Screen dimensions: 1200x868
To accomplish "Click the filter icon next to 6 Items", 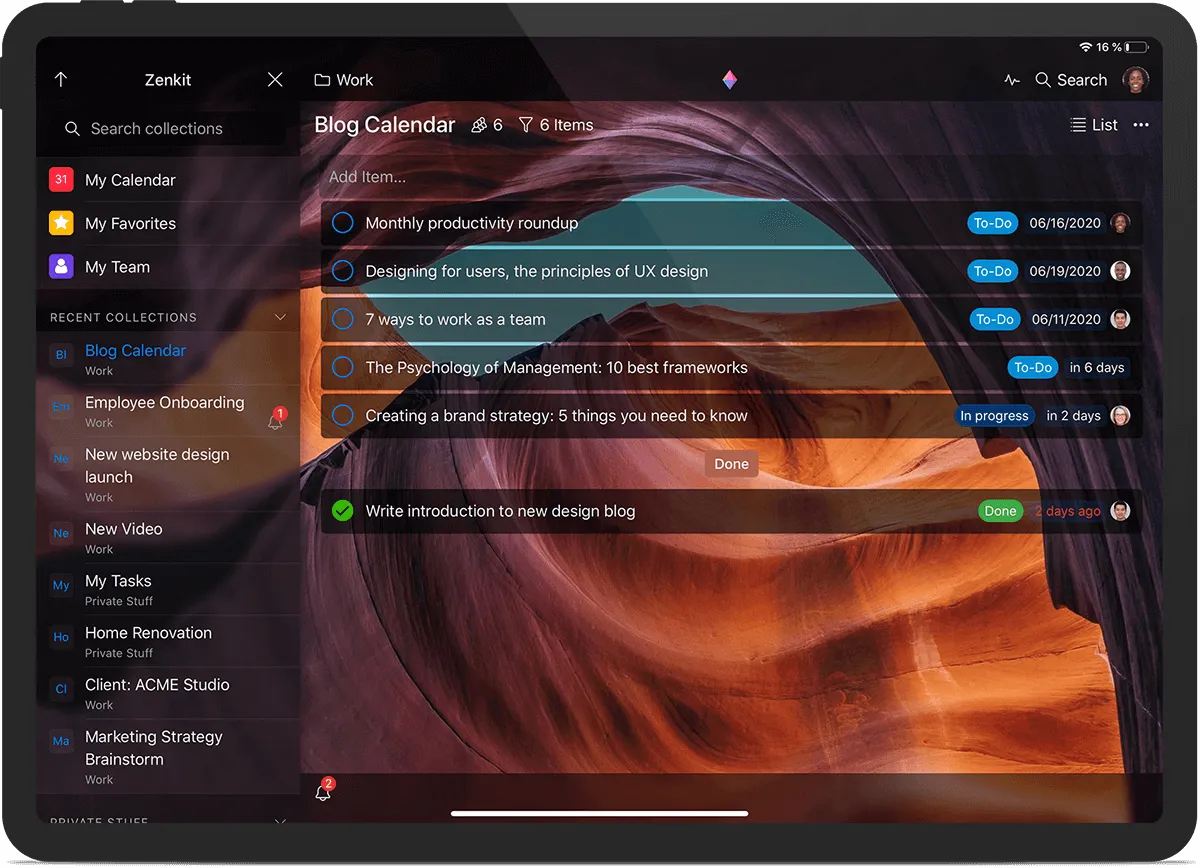I will [x=525, y=124].
